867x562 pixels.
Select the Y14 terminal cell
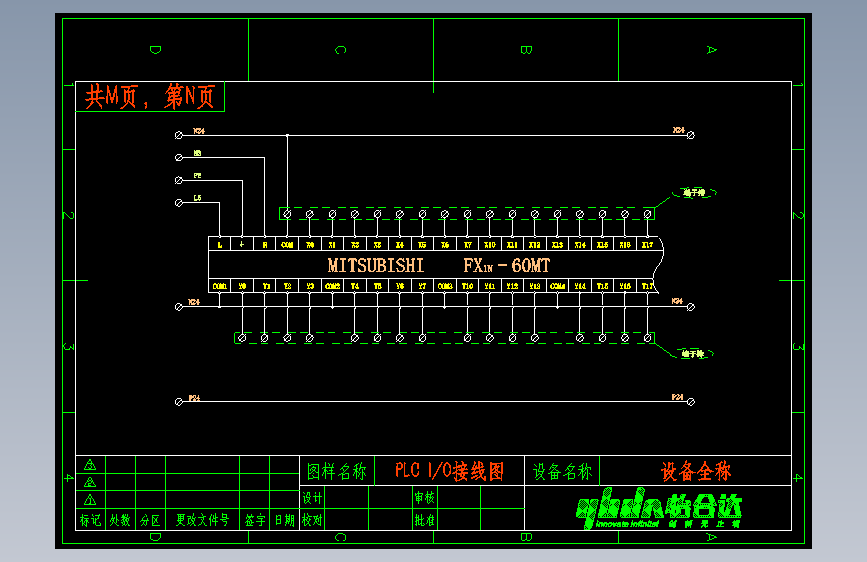pos(580,285)
